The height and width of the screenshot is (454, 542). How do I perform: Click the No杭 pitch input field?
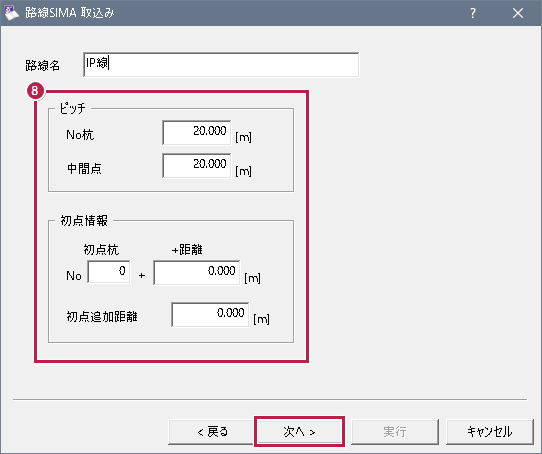[197, 132]
